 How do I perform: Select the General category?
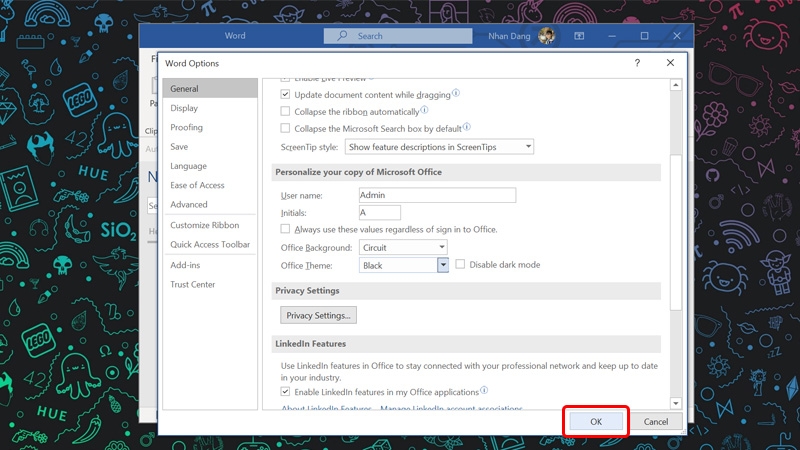(x=210, y=88)
